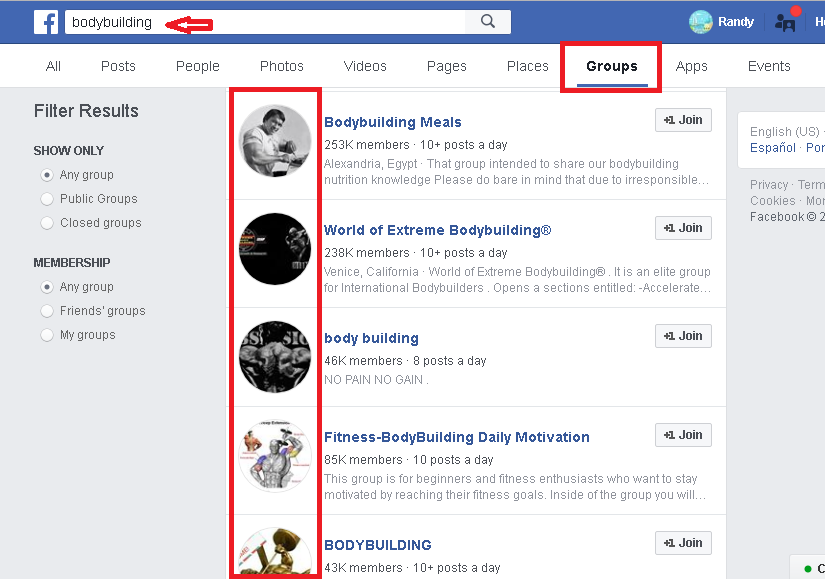
Task: Open the body building group link
Action: coord(371,338)
